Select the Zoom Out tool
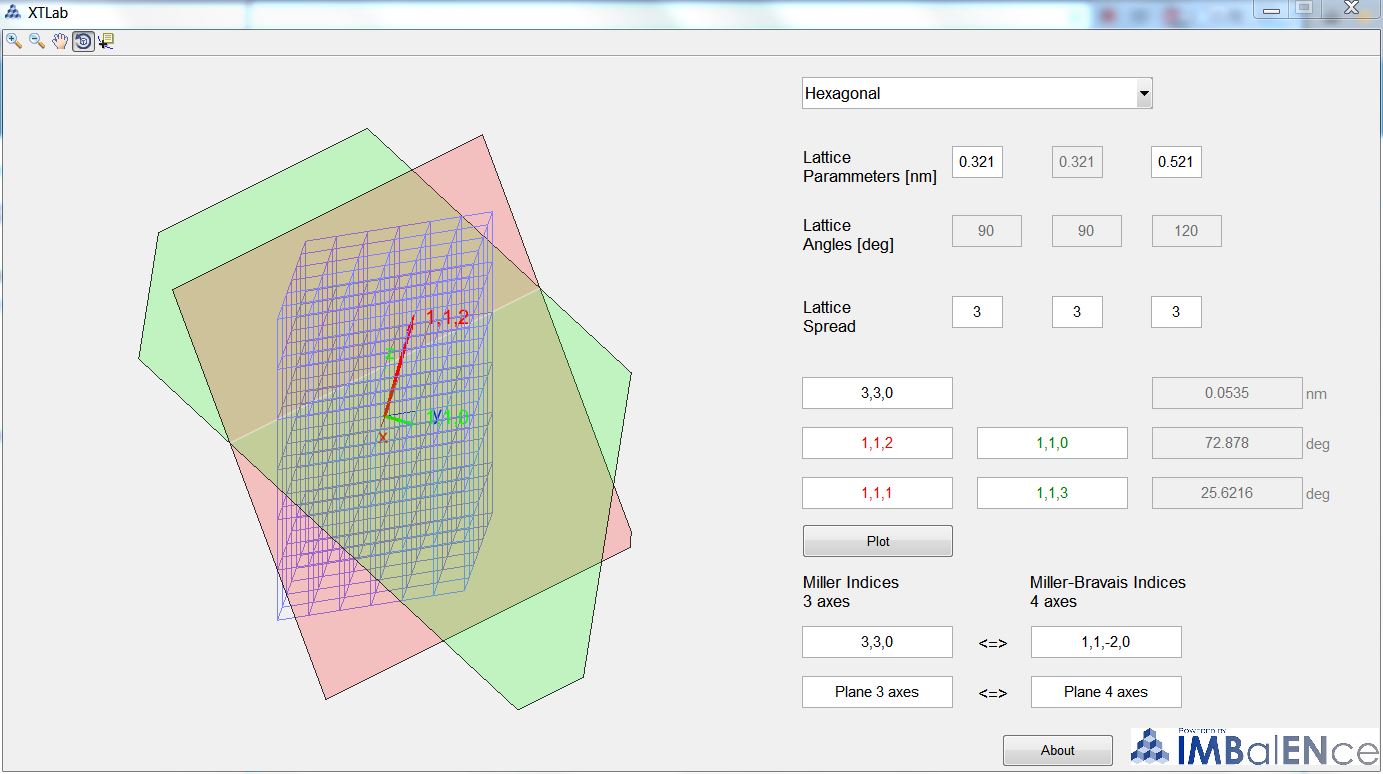 pos(37,41)
